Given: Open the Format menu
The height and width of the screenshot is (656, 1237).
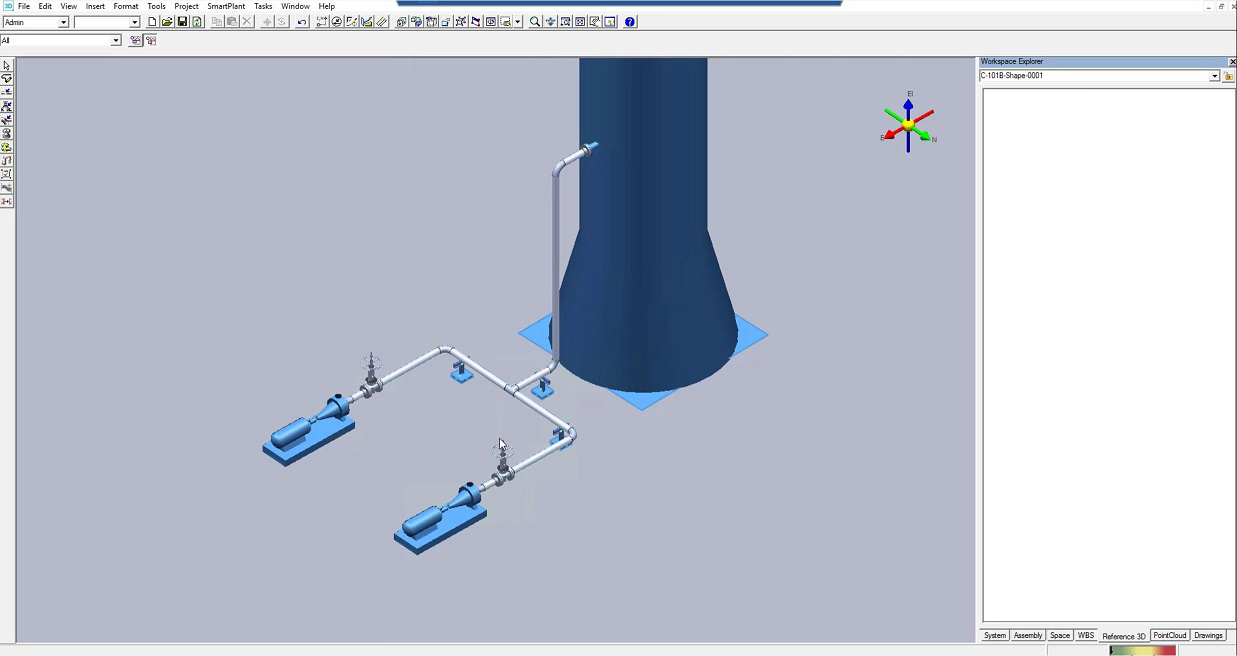Looking at the screenshot, I should [x=126, y=6].
